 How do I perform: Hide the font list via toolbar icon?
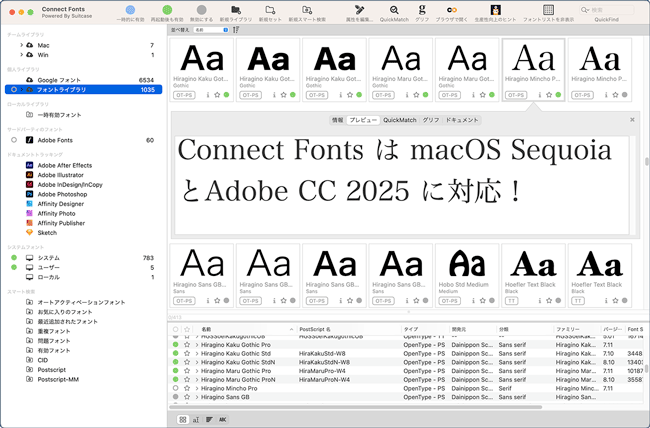coord(548,10)
